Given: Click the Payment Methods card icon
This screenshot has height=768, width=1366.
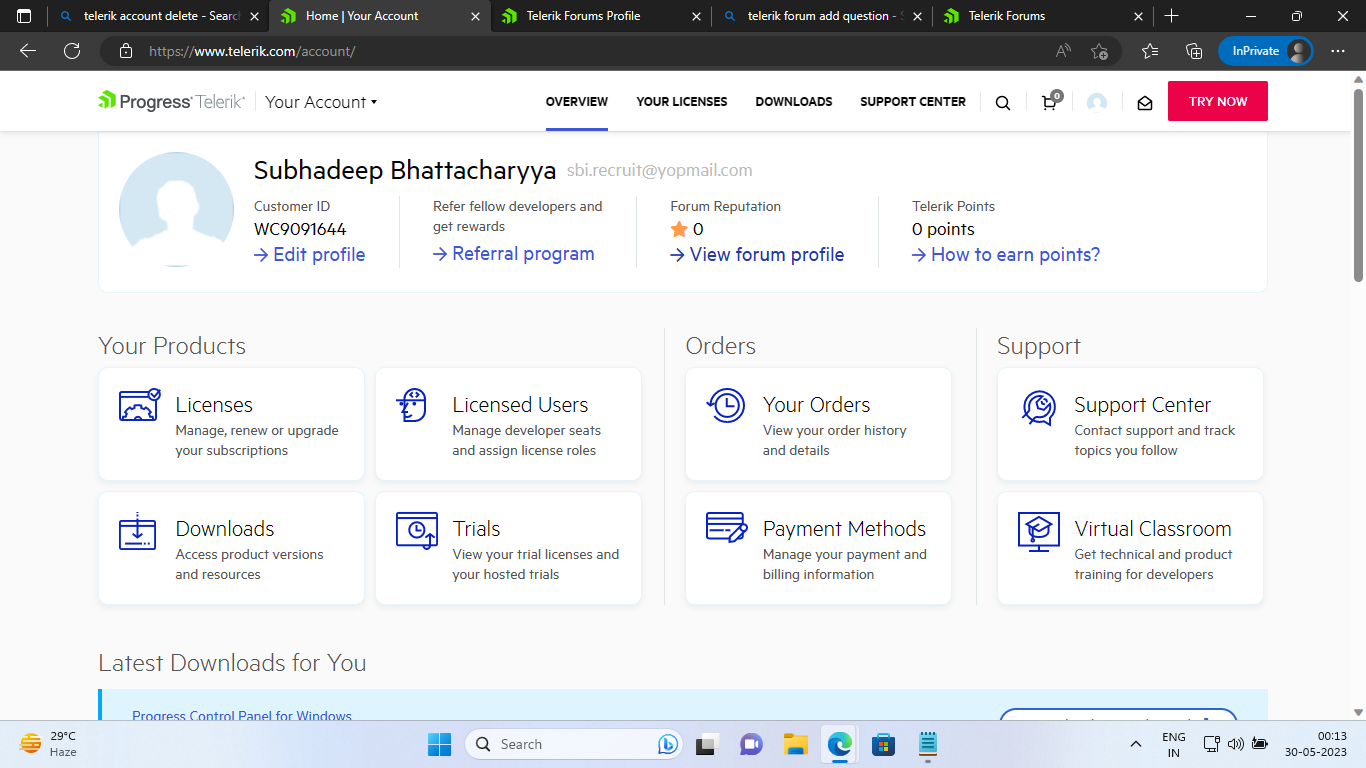Looking at the screenshot, I should point(727,527).
